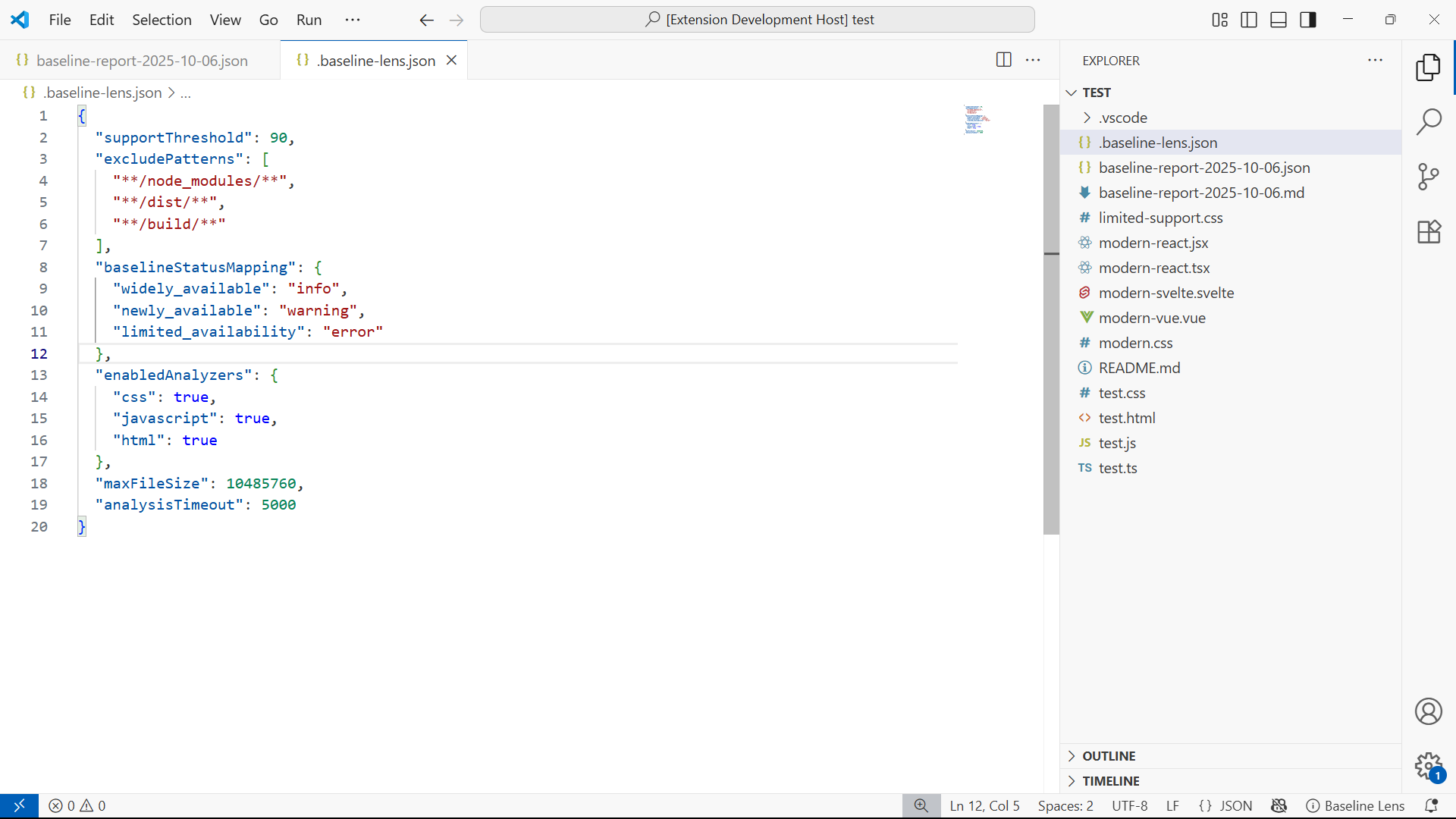
Task: Click the Split Editor Right icon
Action: [x=1003, y=60]
